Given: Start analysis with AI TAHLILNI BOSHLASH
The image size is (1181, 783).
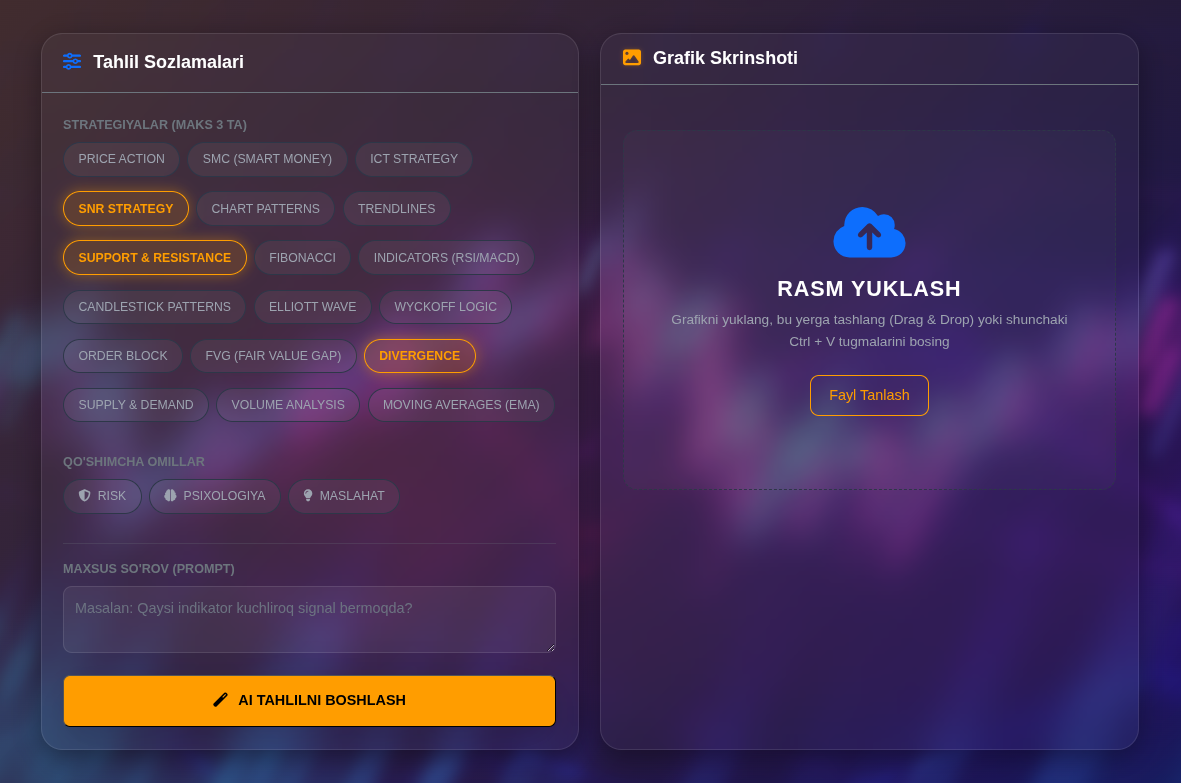Looking at the screenshot, I should [x=310, y=701].
